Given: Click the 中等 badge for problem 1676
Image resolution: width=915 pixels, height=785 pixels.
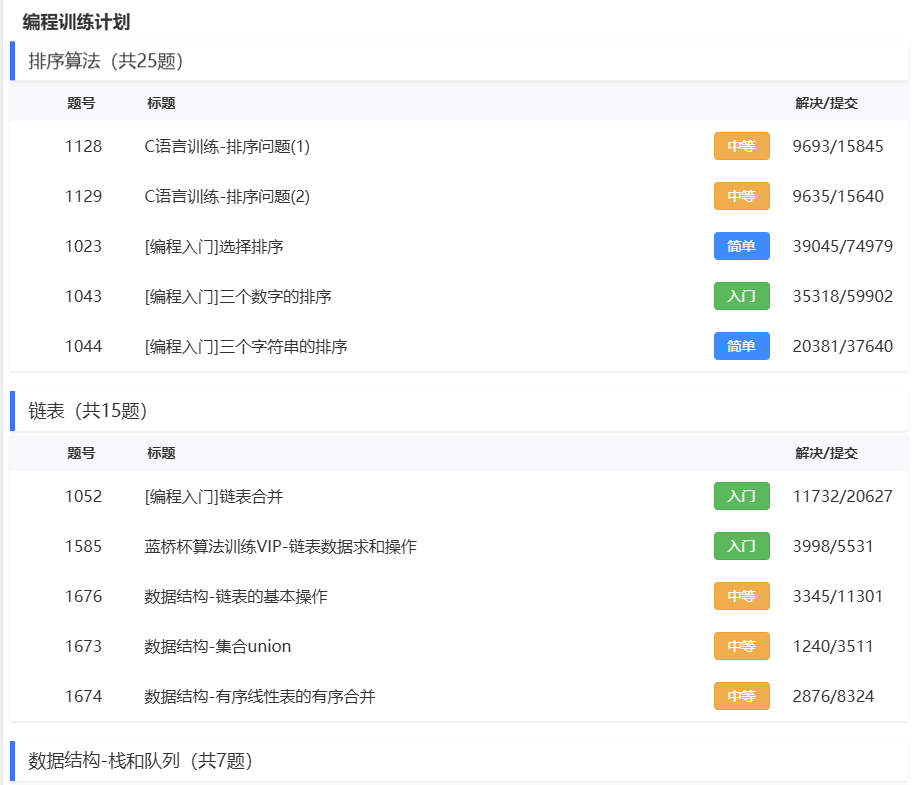Looking at the screenshot, I should [742, 596].
